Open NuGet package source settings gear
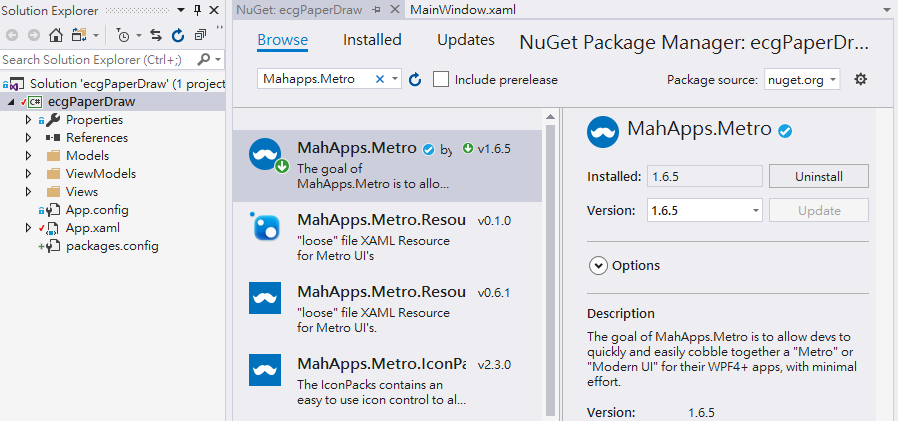Viewport: 898px width, 421px height. 860,79
